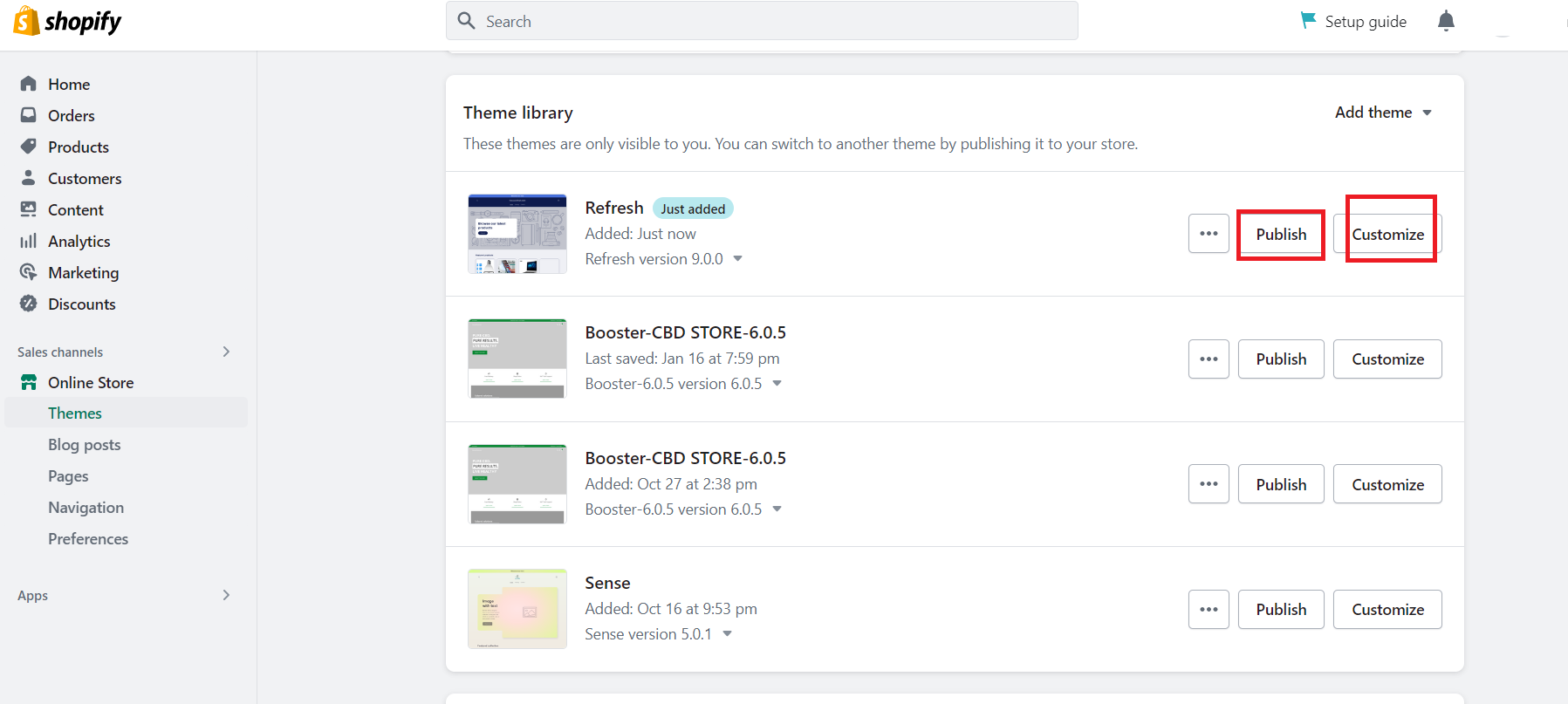Click the Refresh theme thumbnail
The width and height of the screenshot is (1568, 704).
[x=517, y=234]
